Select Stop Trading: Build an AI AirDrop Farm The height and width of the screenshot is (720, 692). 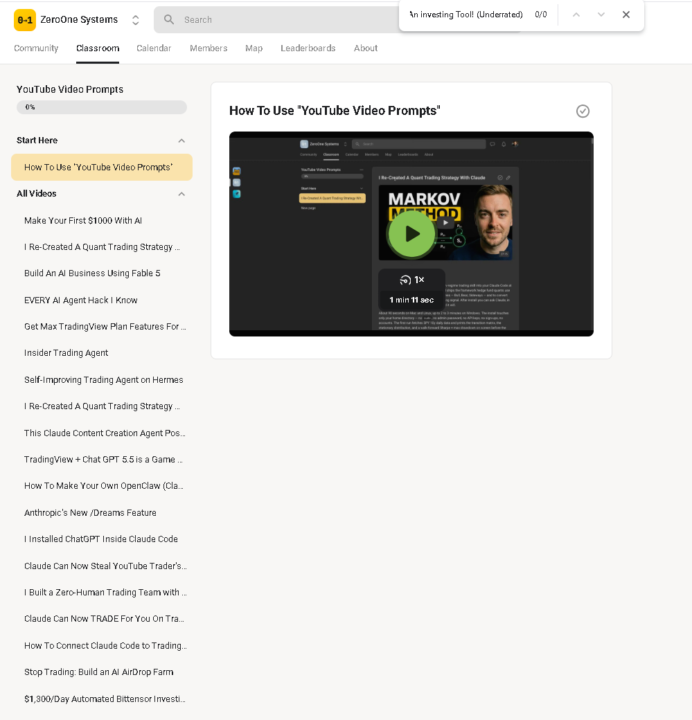101,672
